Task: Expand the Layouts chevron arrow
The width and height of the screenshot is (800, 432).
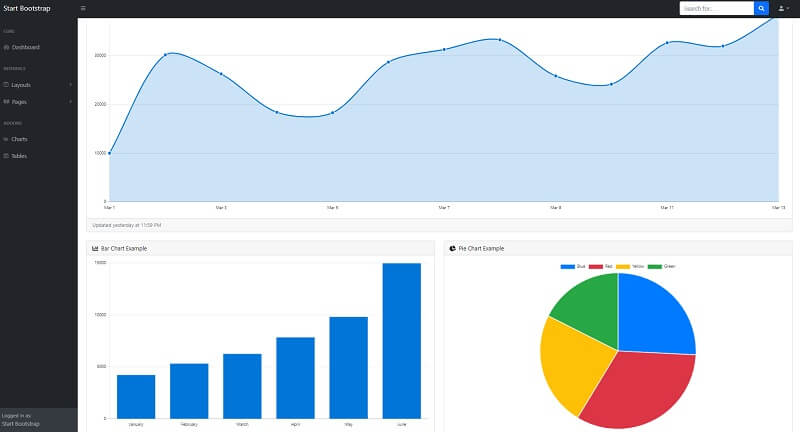Action: click(x=70, y=85)
